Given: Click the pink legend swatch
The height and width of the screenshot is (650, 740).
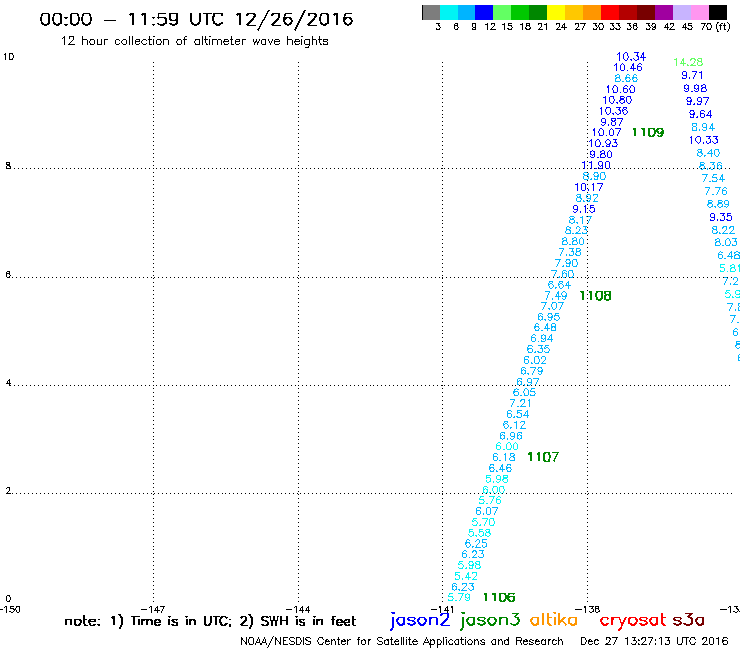Looking at the screenshot, I should (700, 12).
